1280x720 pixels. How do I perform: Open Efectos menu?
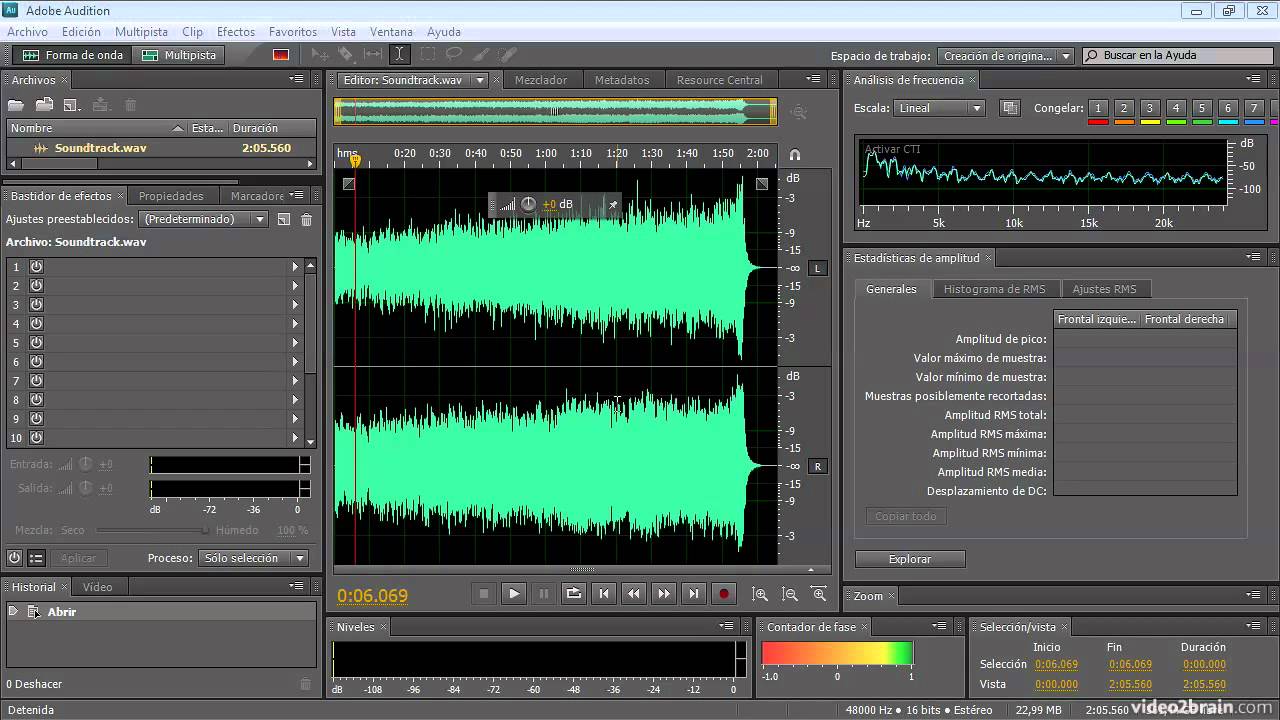[x=236, y=32]
